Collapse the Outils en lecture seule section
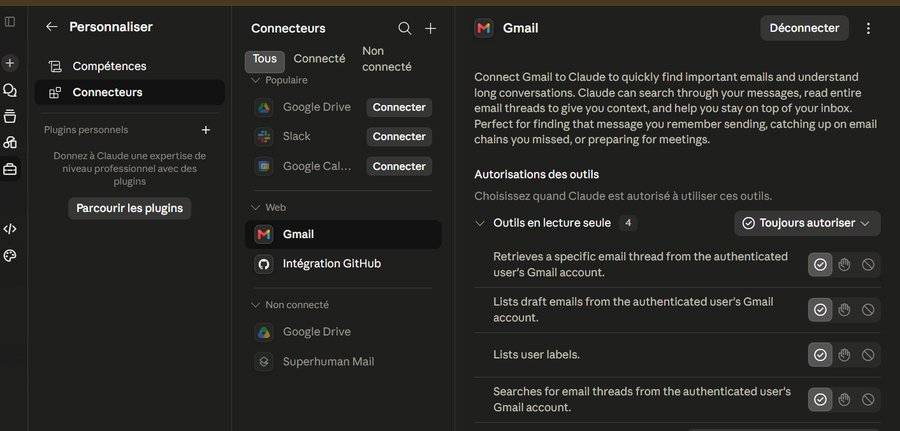The height and width of the screenshot is (431, 900). 480,223
